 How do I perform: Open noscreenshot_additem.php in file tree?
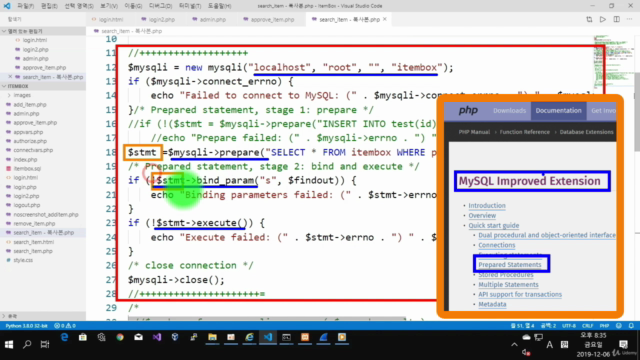[x=46, y=214]
